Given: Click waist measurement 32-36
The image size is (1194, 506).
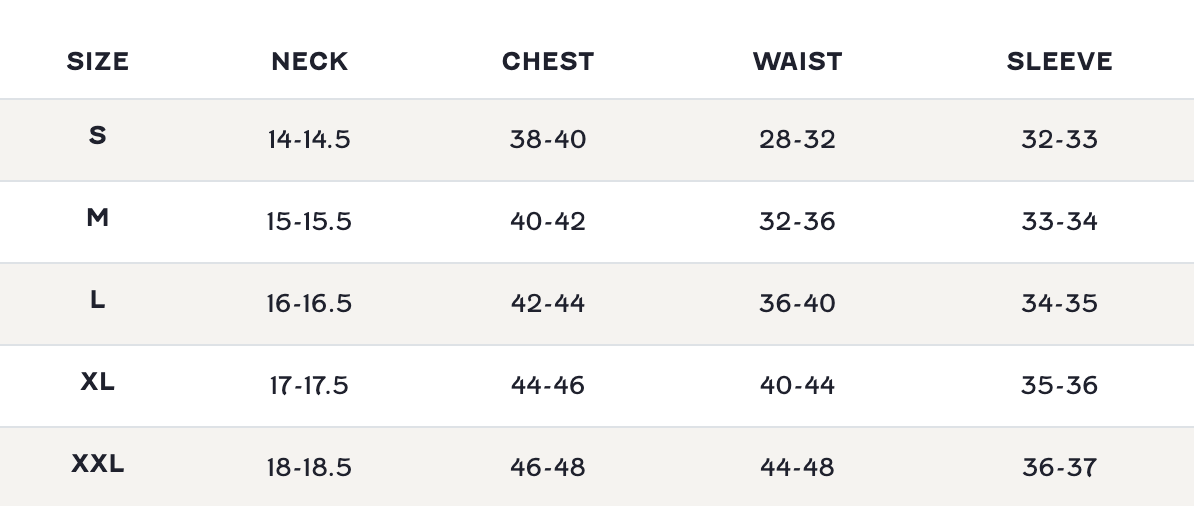Looking at the screenshot, I should 797,221.
